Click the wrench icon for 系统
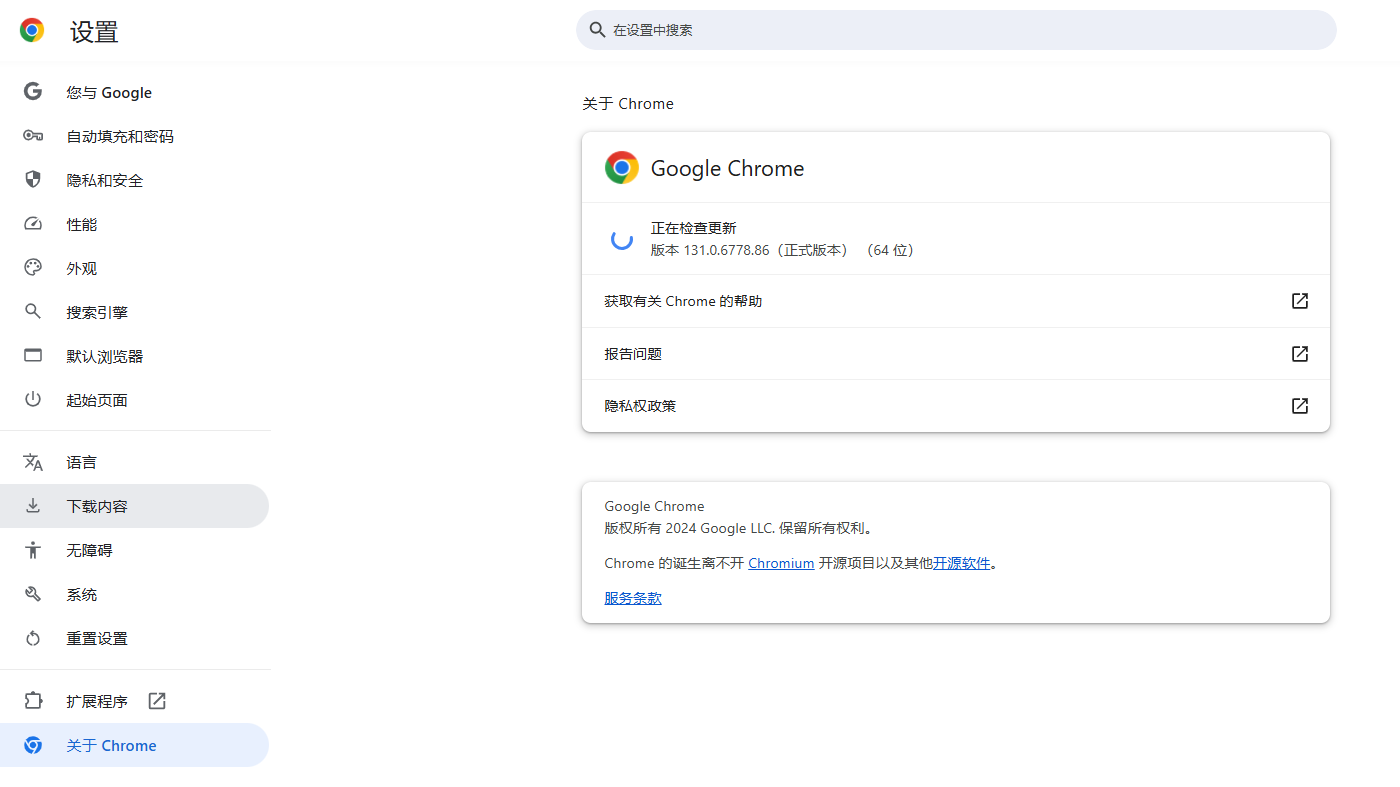Image resolution: width=1400 pixels, height=787 pixels. tap(33, 594)
